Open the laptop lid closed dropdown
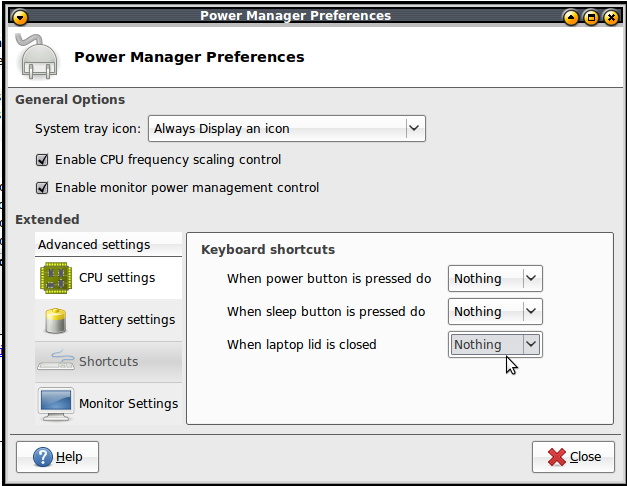The image size is (627, 486). pos(494,344)
